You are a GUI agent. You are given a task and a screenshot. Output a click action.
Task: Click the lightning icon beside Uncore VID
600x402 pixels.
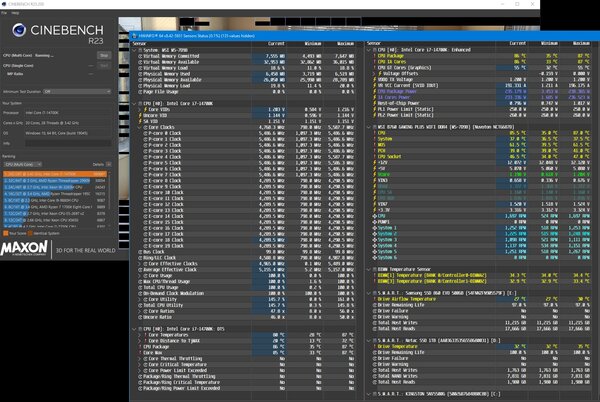coord(140,115)
